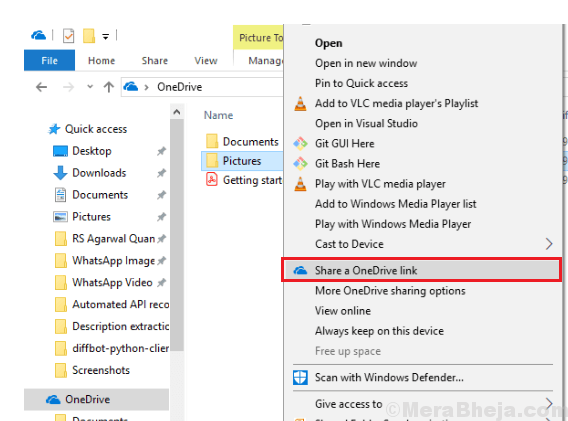Choose Pin to Quick access
568x421 pixels.
(x=361, y=83)
